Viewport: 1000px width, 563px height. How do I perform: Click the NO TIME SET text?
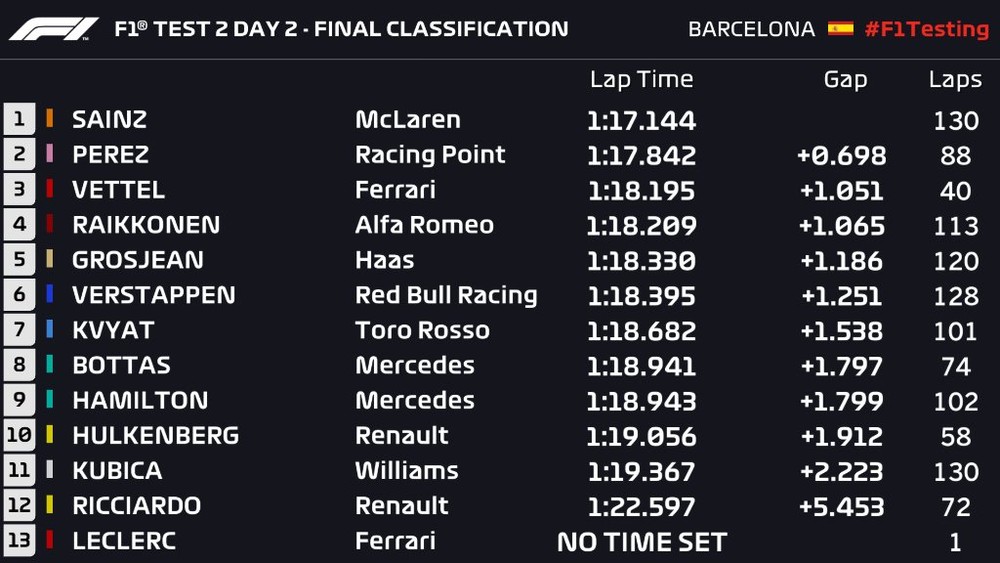pyautogui.click(x=641, y=542)
